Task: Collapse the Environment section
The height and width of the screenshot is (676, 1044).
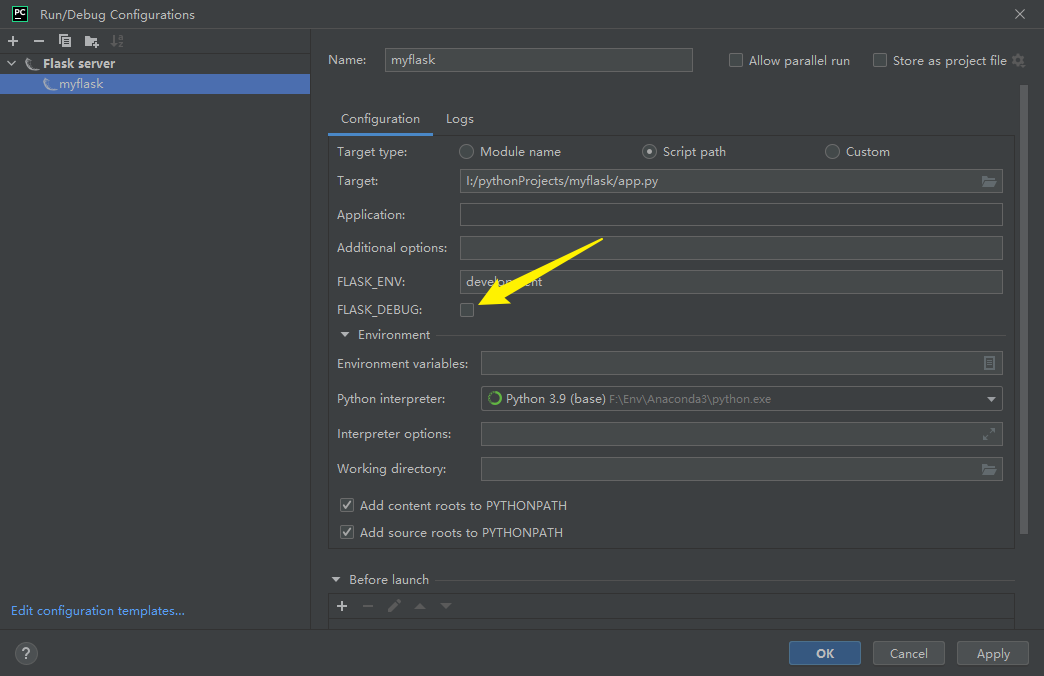Action: tap(345, 334)
